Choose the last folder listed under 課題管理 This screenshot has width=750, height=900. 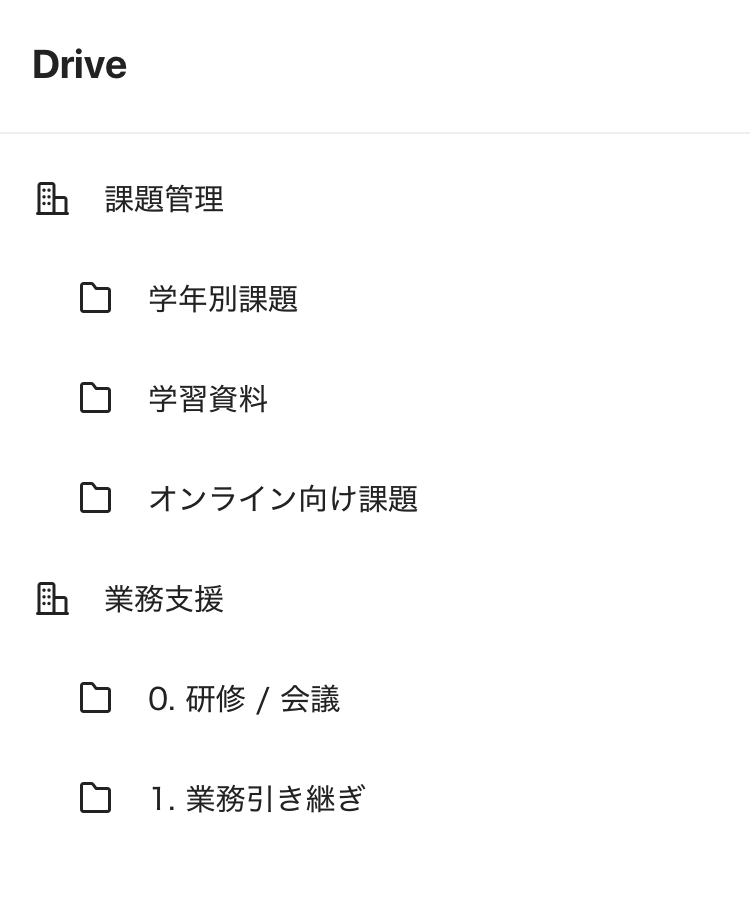coord(283,499)
